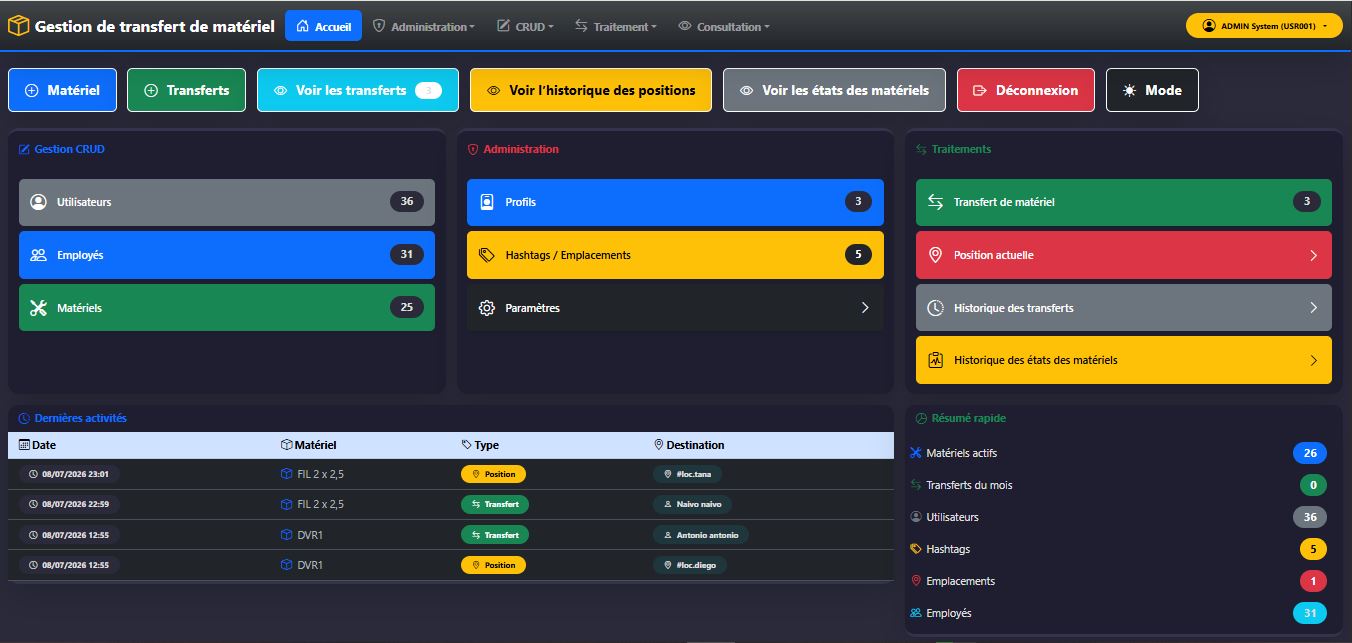Click the 36 count badge on Utilisateurs
This screenshot has width=1352, height=643.
(406, 202)
